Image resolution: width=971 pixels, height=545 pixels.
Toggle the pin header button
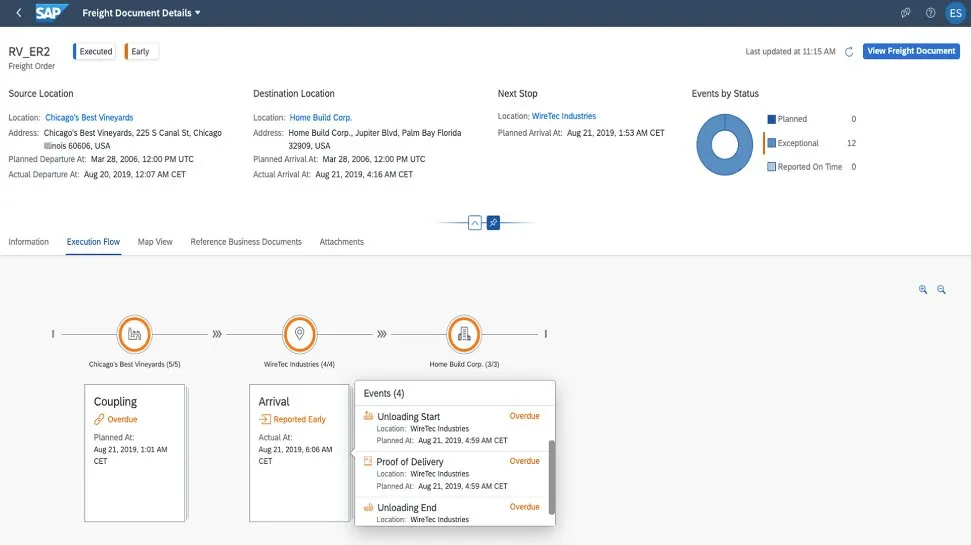point(493,223)
